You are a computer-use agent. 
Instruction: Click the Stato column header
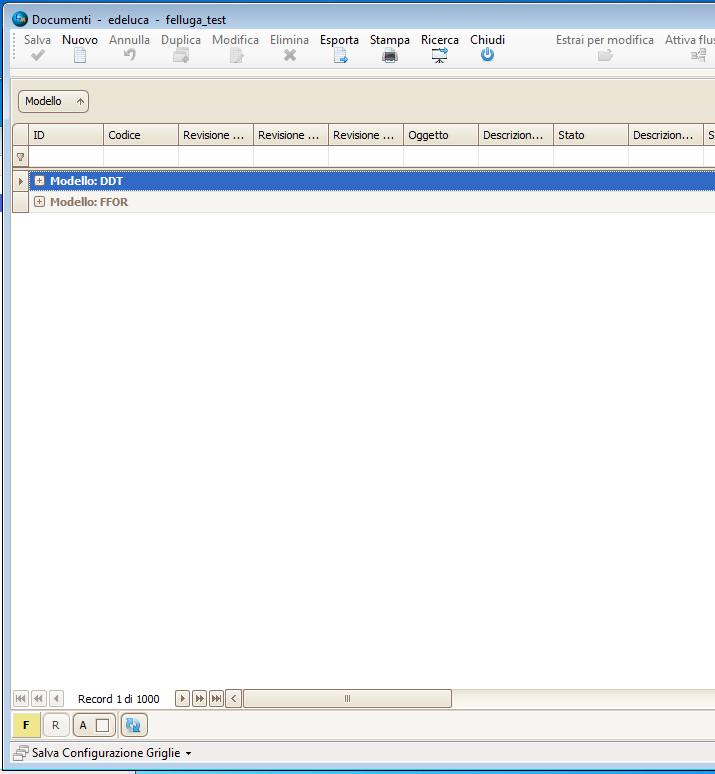tap(590, 135)
